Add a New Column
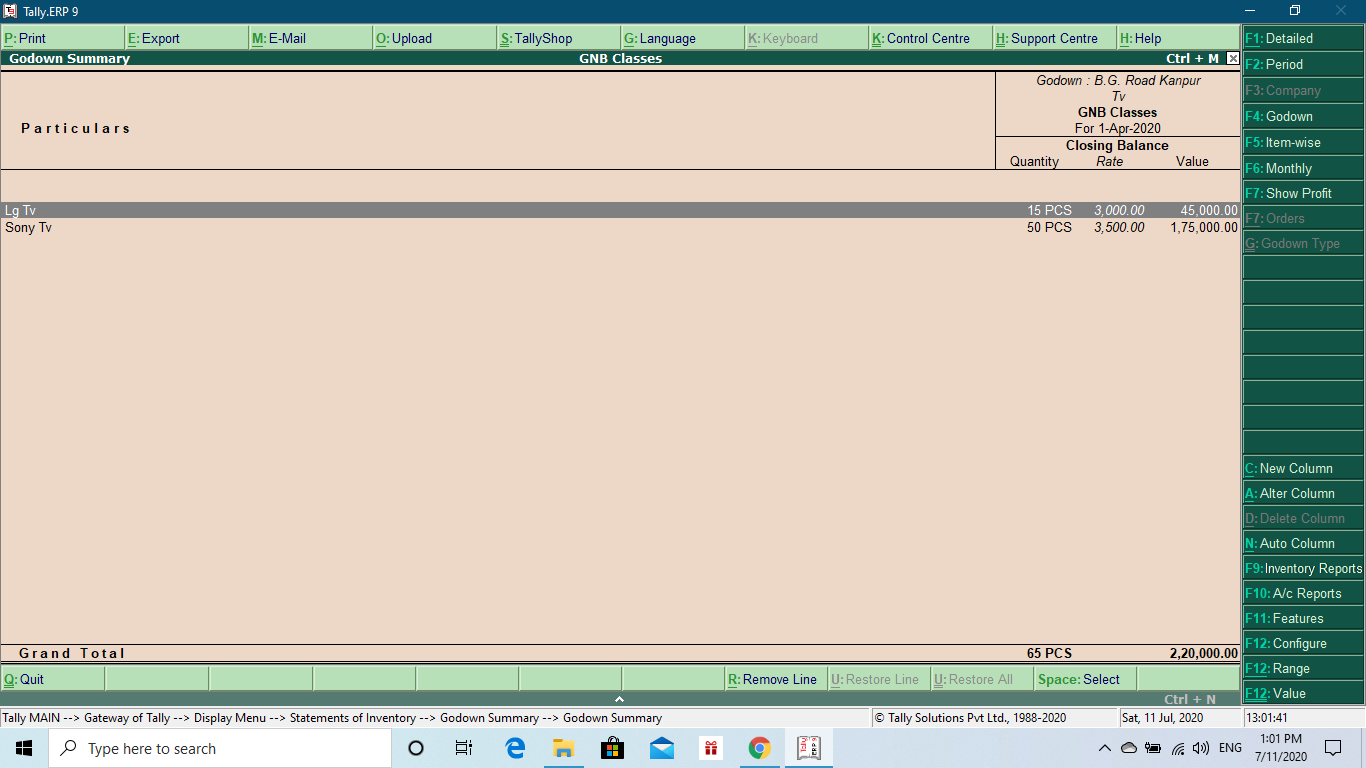1366x768 pixels. 1303,468
